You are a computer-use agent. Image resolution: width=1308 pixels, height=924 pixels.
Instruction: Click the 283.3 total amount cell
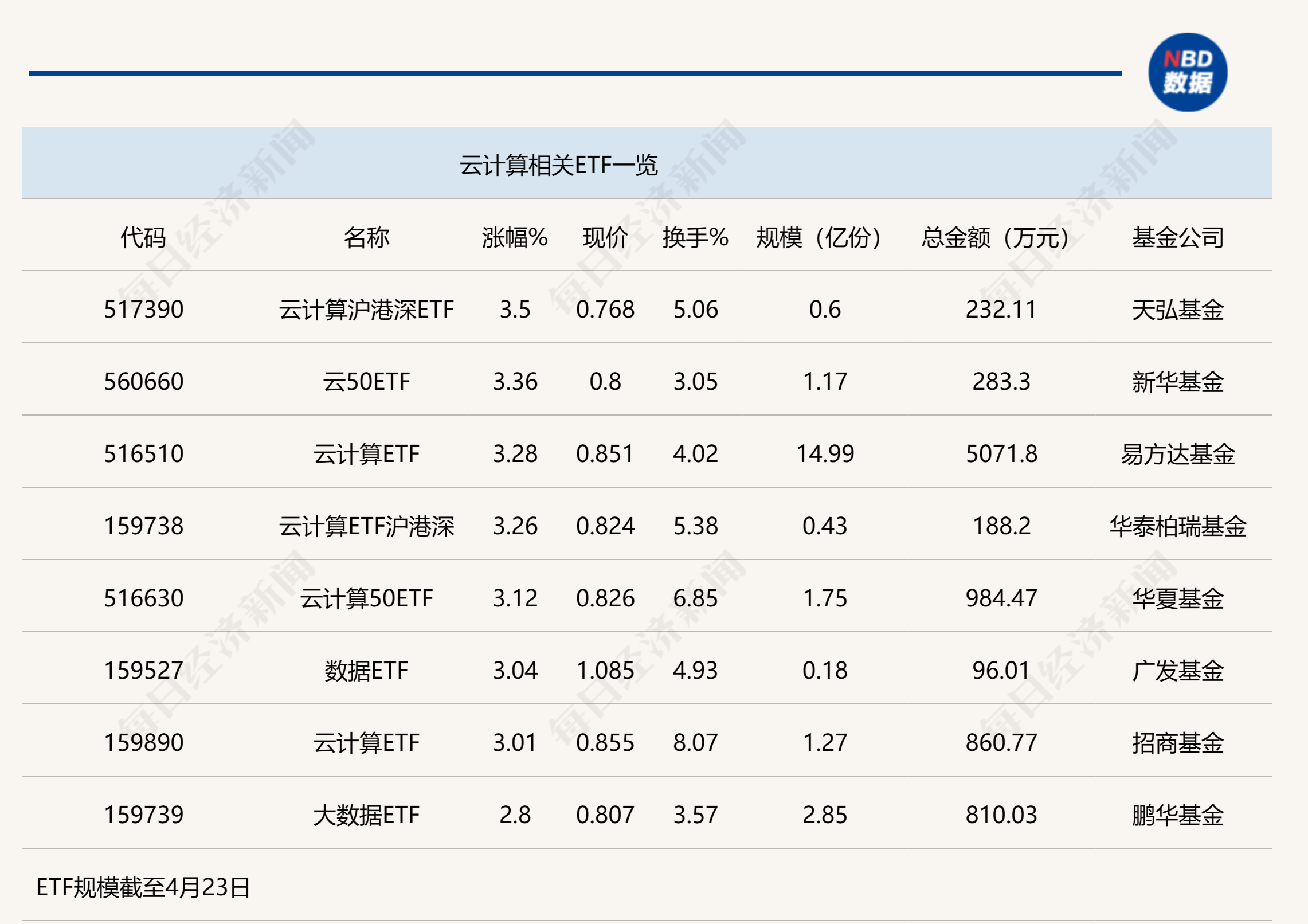(1001, 382)
